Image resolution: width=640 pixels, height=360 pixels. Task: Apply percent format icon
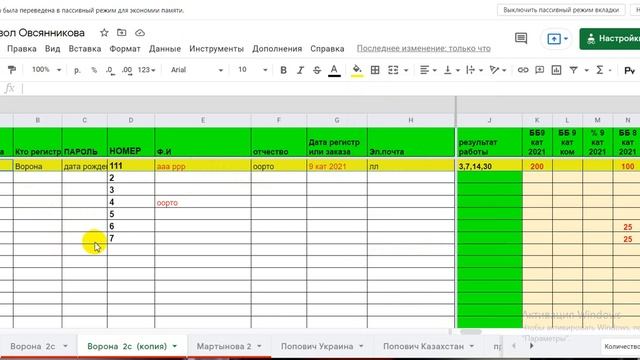[x=94, y=70]
